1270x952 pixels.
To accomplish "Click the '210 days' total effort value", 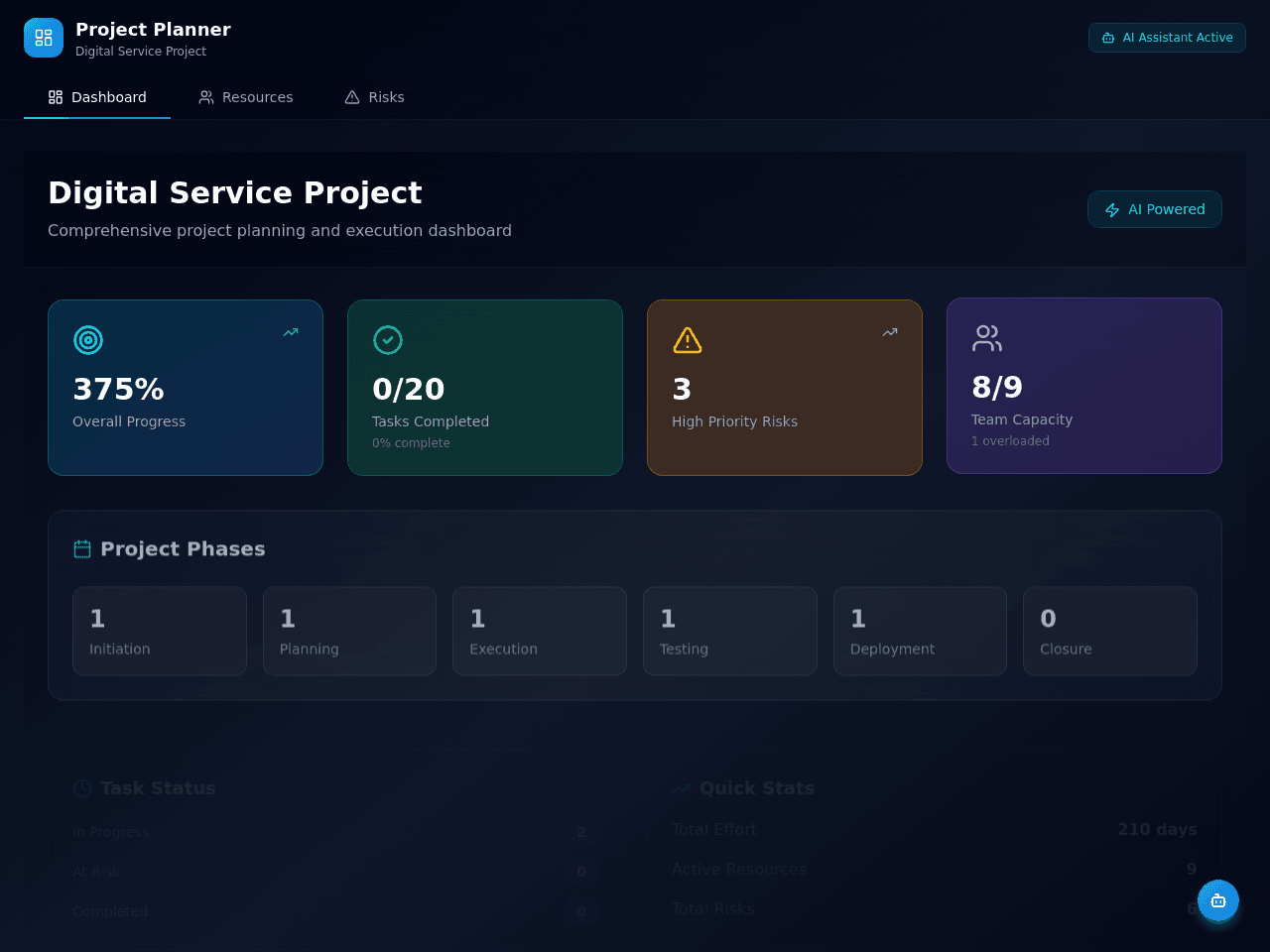I will pyautogui.click(x=1157, y=829).
